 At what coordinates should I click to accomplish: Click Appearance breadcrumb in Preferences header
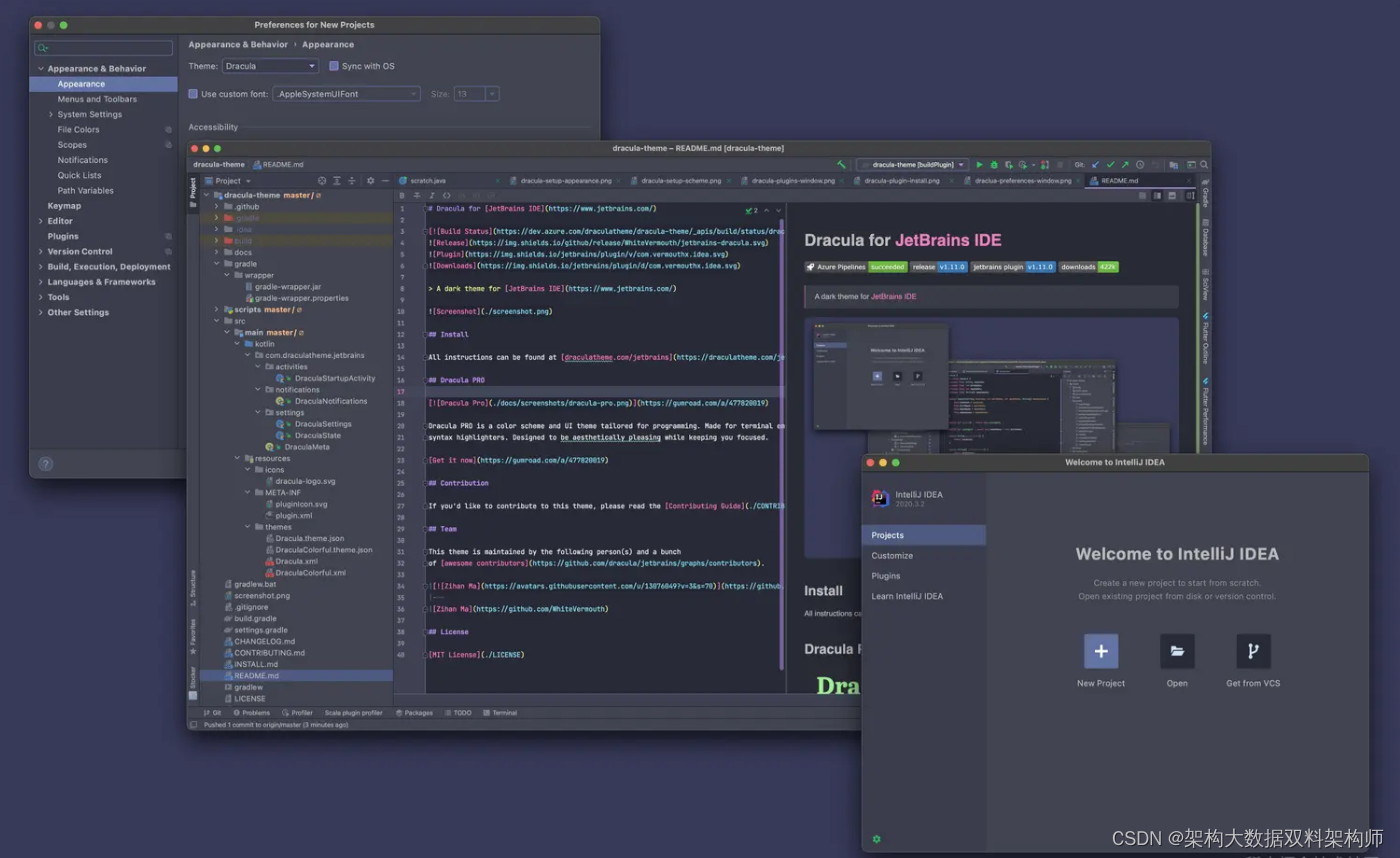click(328, 45)
